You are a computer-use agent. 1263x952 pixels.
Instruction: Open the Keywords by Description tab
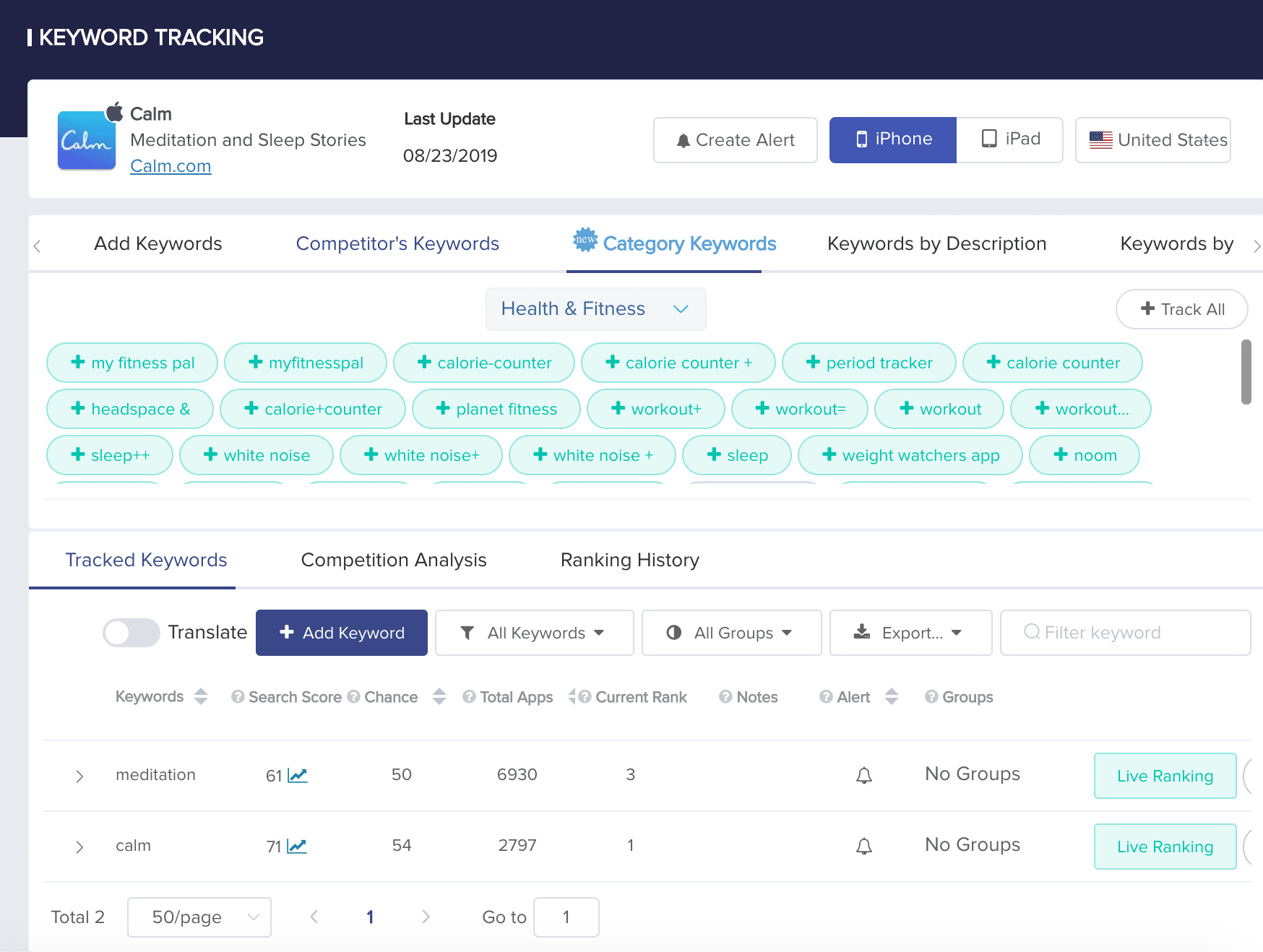pyautogui.click(x=936, y=243)
